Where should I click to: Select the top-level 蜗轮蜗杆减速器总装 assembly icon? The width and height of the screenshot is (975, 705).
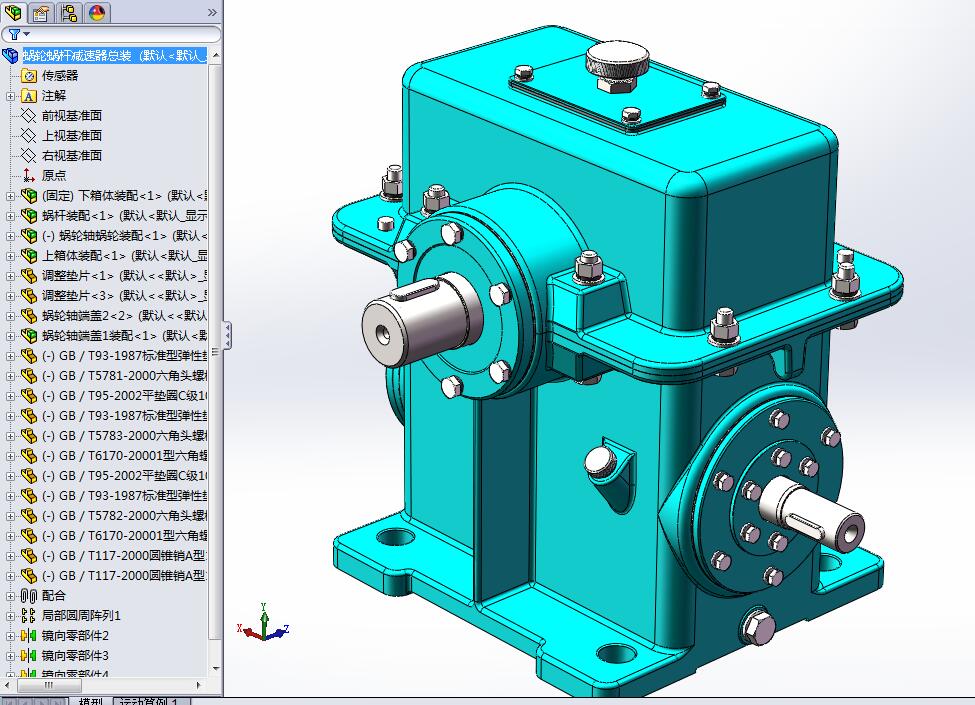pos(11,55)
